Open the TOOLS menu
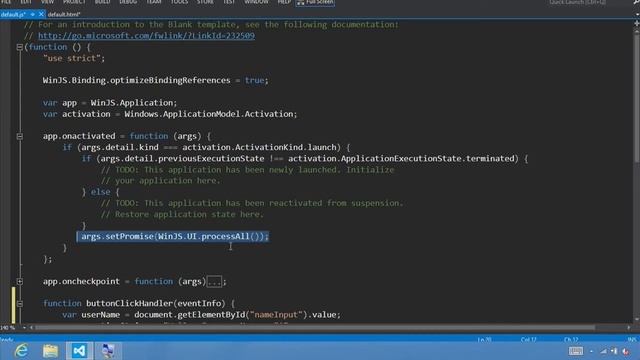Screen dimensions: 640x360 (180, 2)
